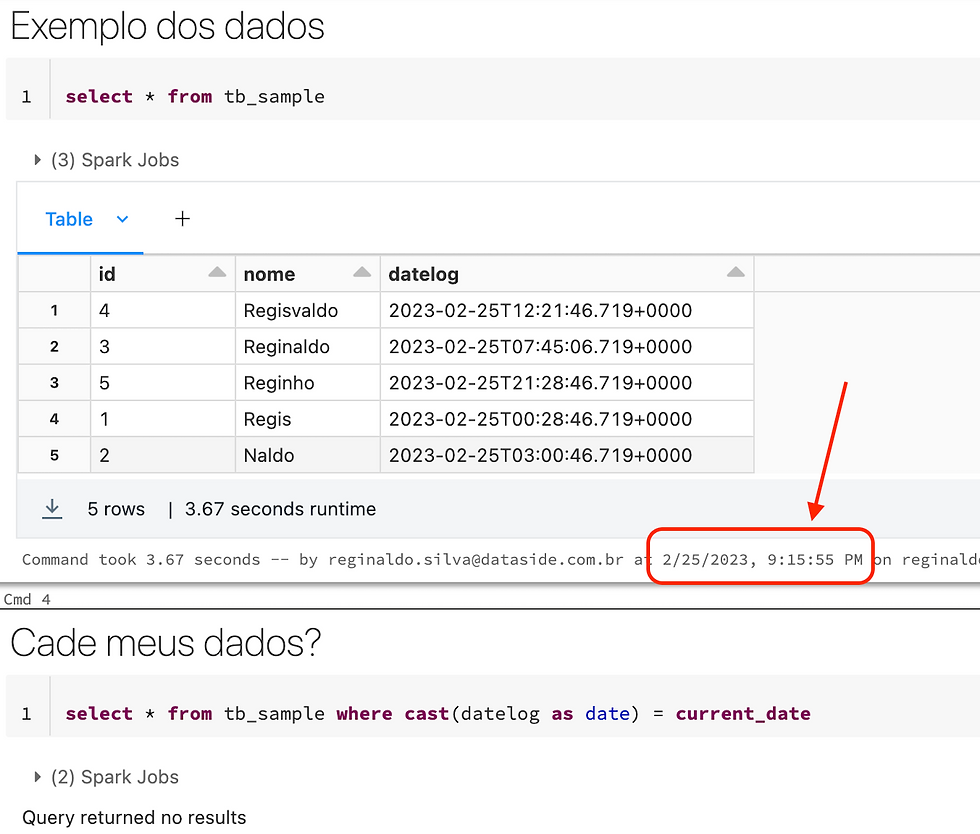Image resolution: width=980 pixels, height=834 pixels.
Task: Switch to the Table tab
Action: coord(69,219)
